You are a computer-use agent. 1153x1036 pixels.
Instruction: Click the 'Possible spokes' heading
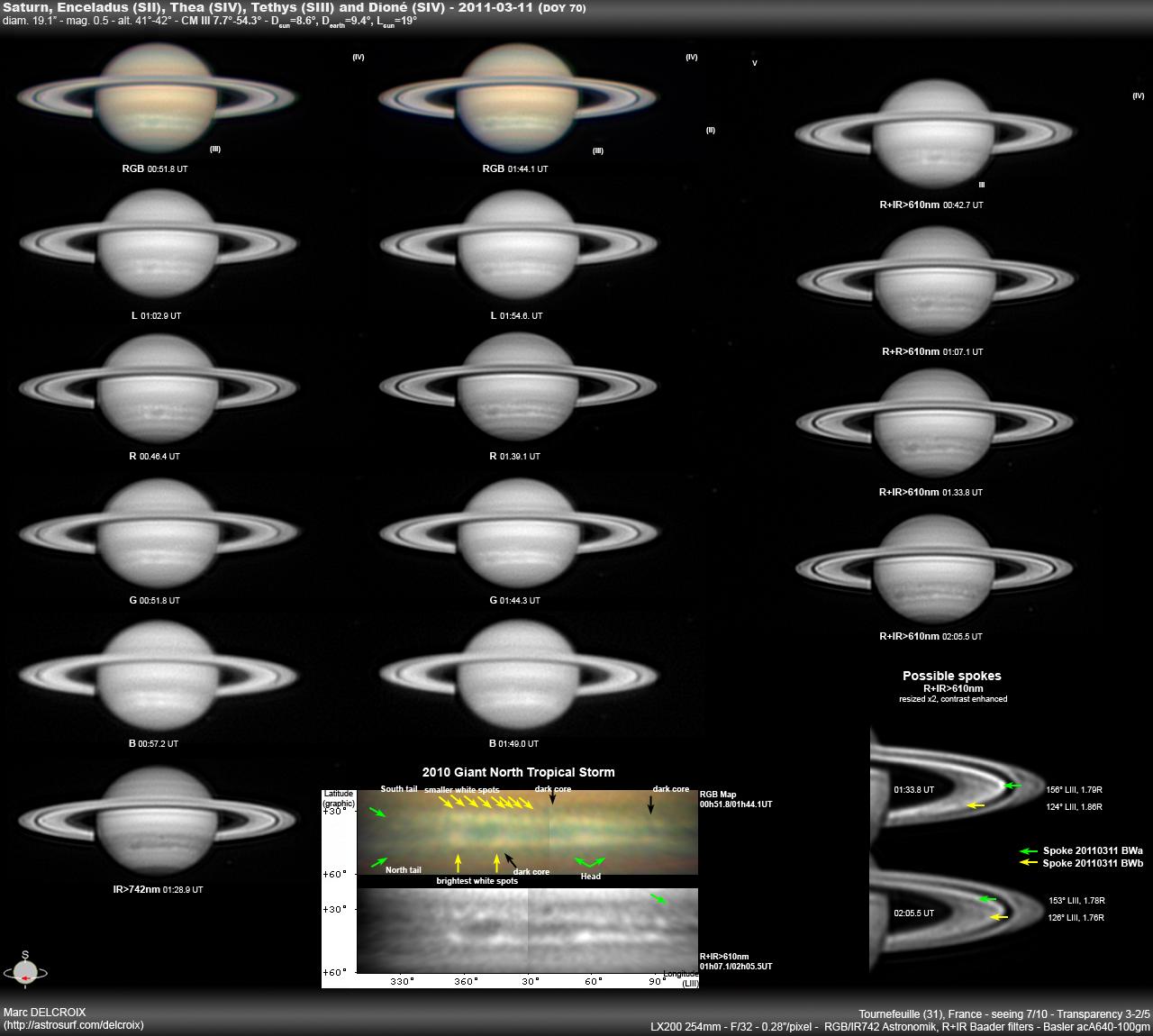coord(952,676)
